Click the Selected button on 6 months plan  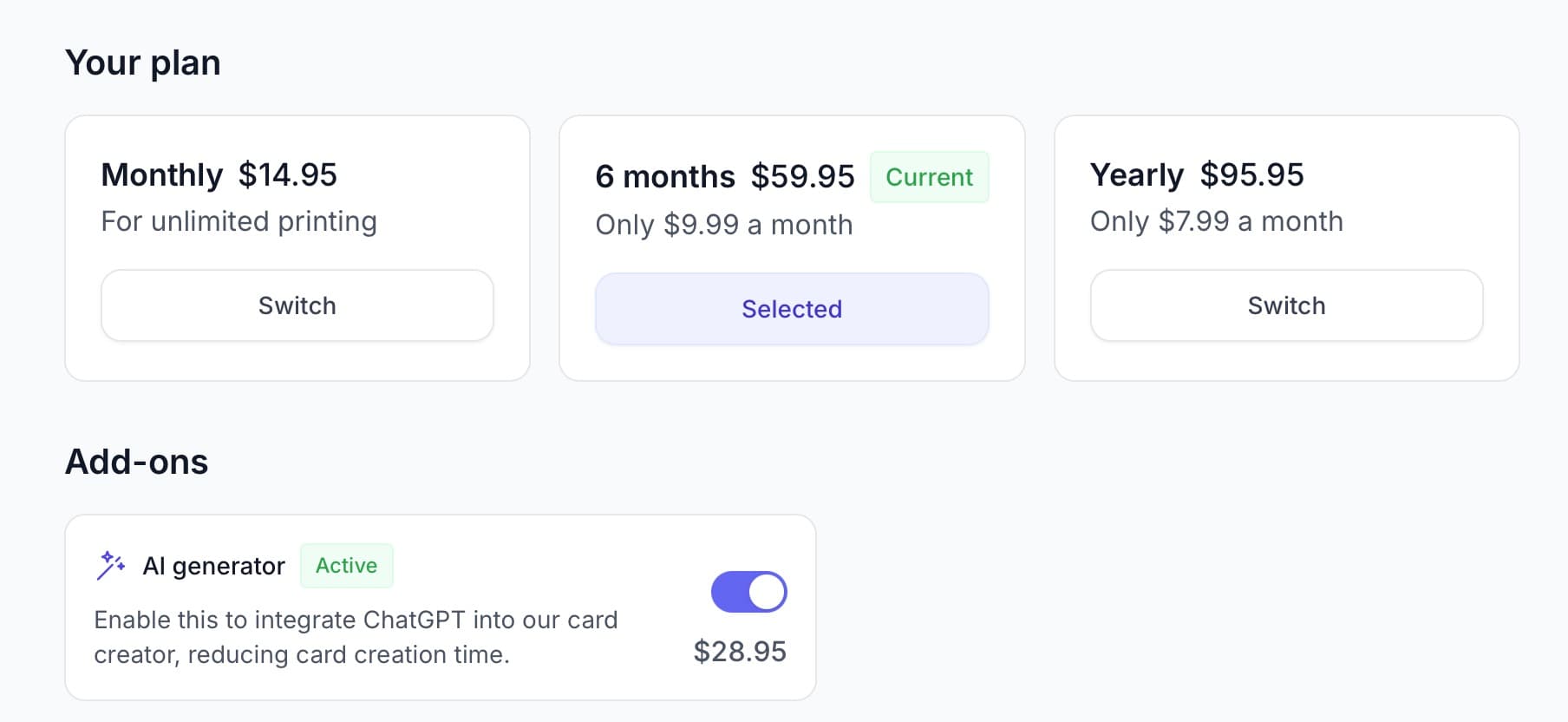point(791,309)
